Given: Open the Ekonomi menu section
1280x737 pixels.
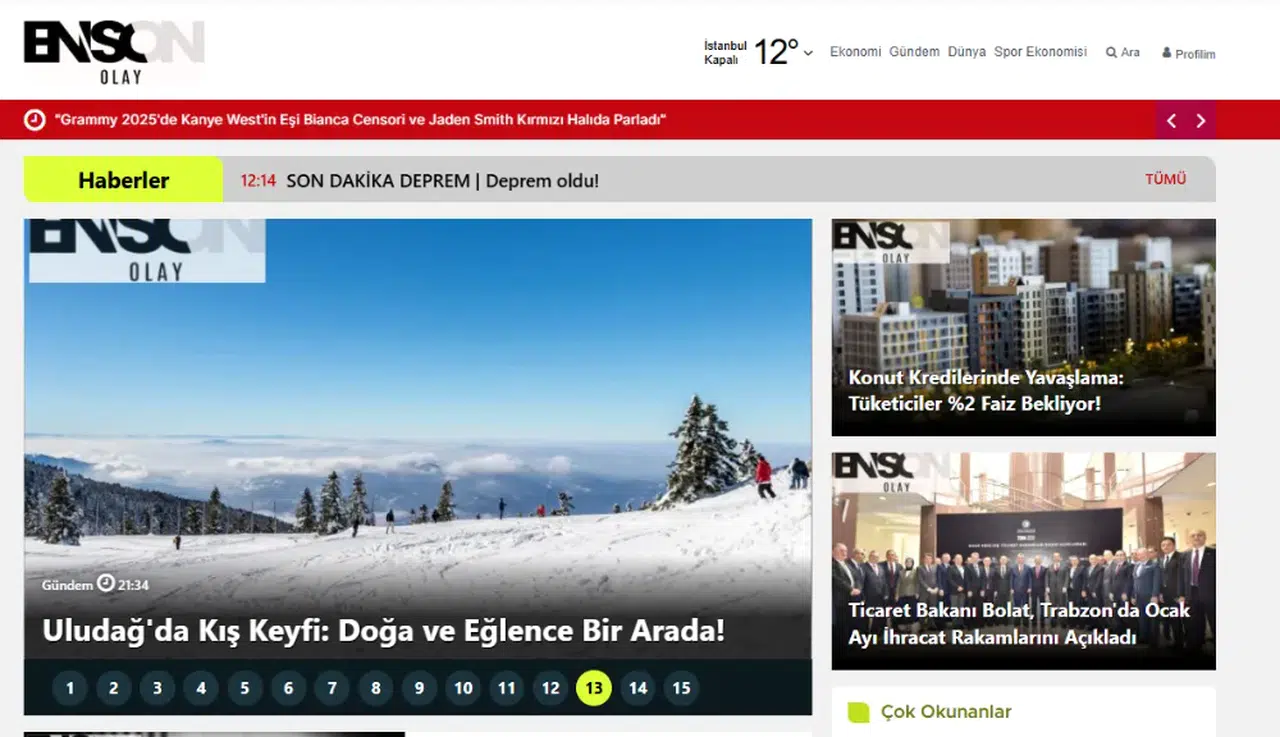Looking at the screenshot, I should click(x=855, y=52).
